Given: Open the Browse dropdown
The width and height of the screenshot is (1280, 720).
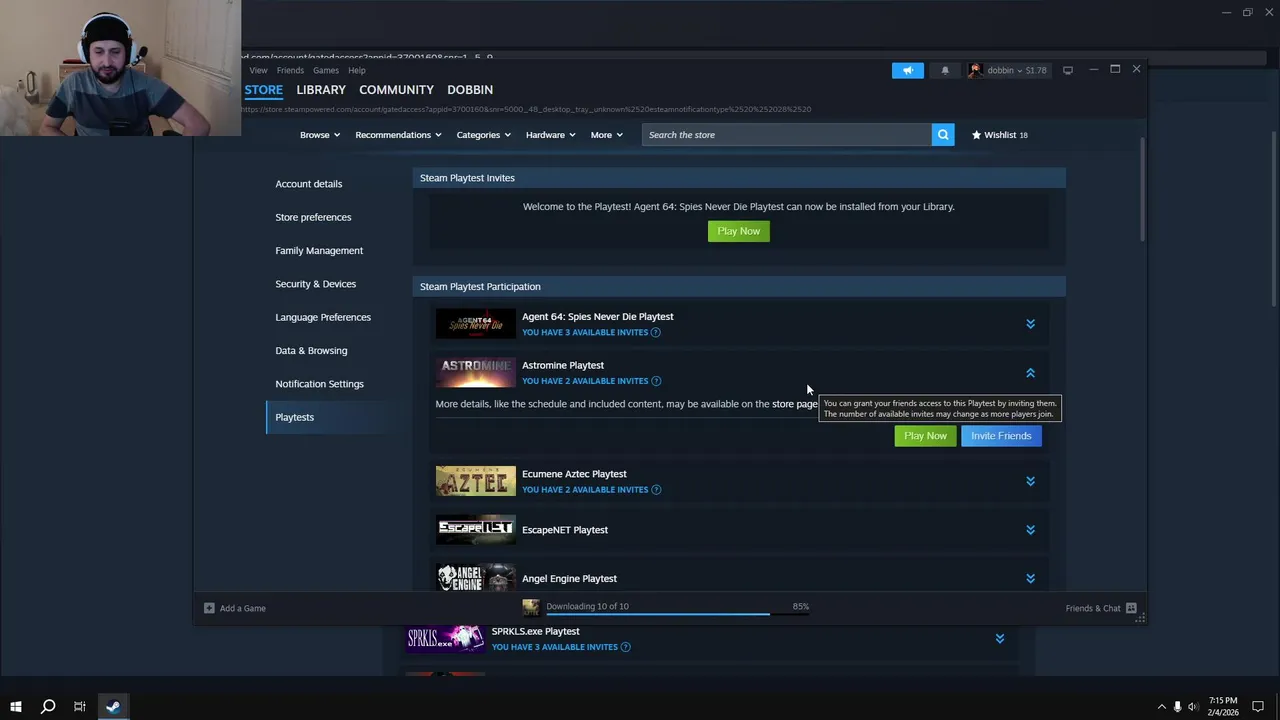Looking at the screenshot, I should [x=320, y=135].
